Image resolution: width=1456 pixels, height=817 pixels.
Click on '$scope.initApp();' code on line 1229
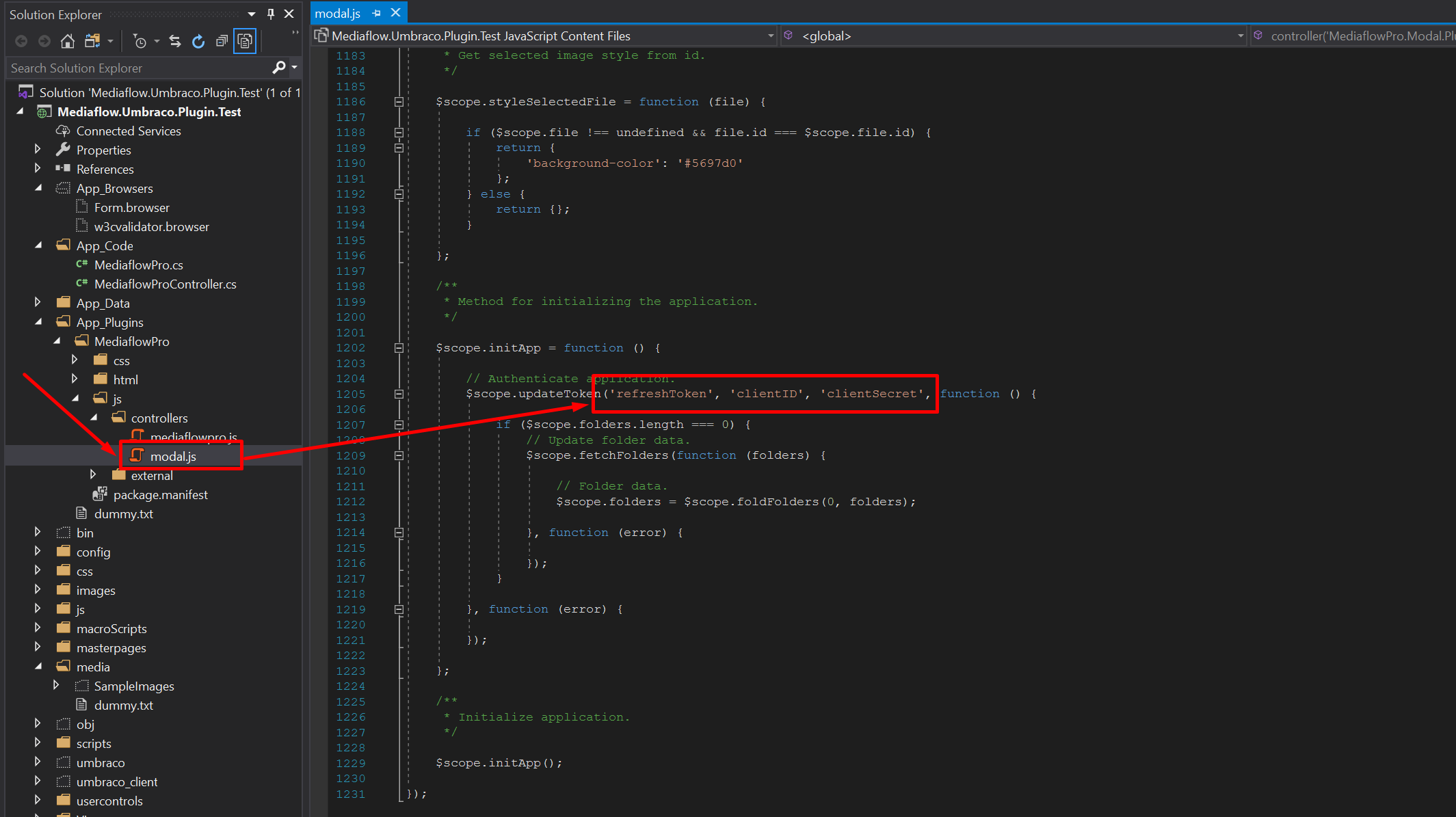click(x=499, y=763)
